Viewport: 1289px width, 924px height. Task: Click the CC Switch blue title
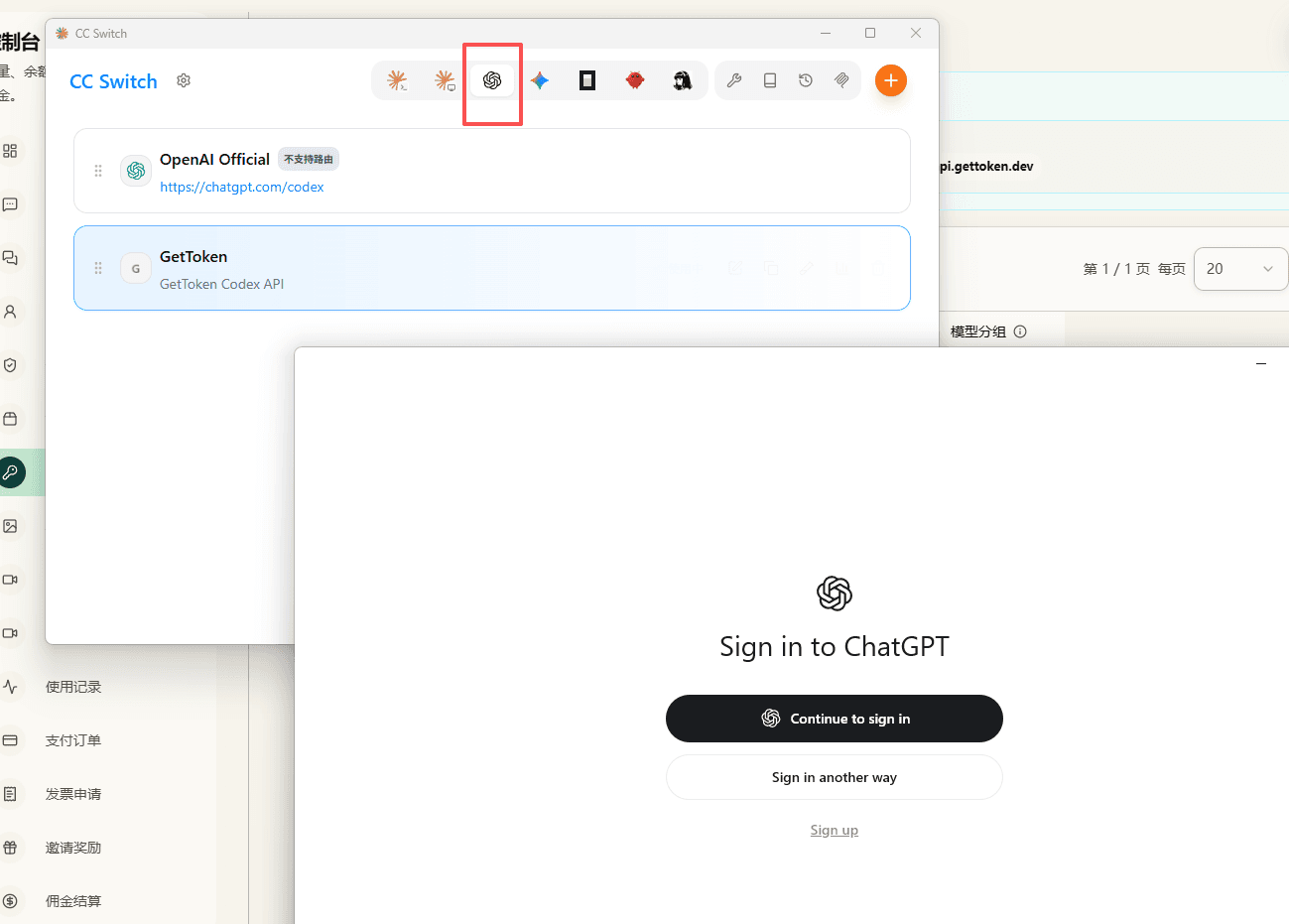(113, 81)
